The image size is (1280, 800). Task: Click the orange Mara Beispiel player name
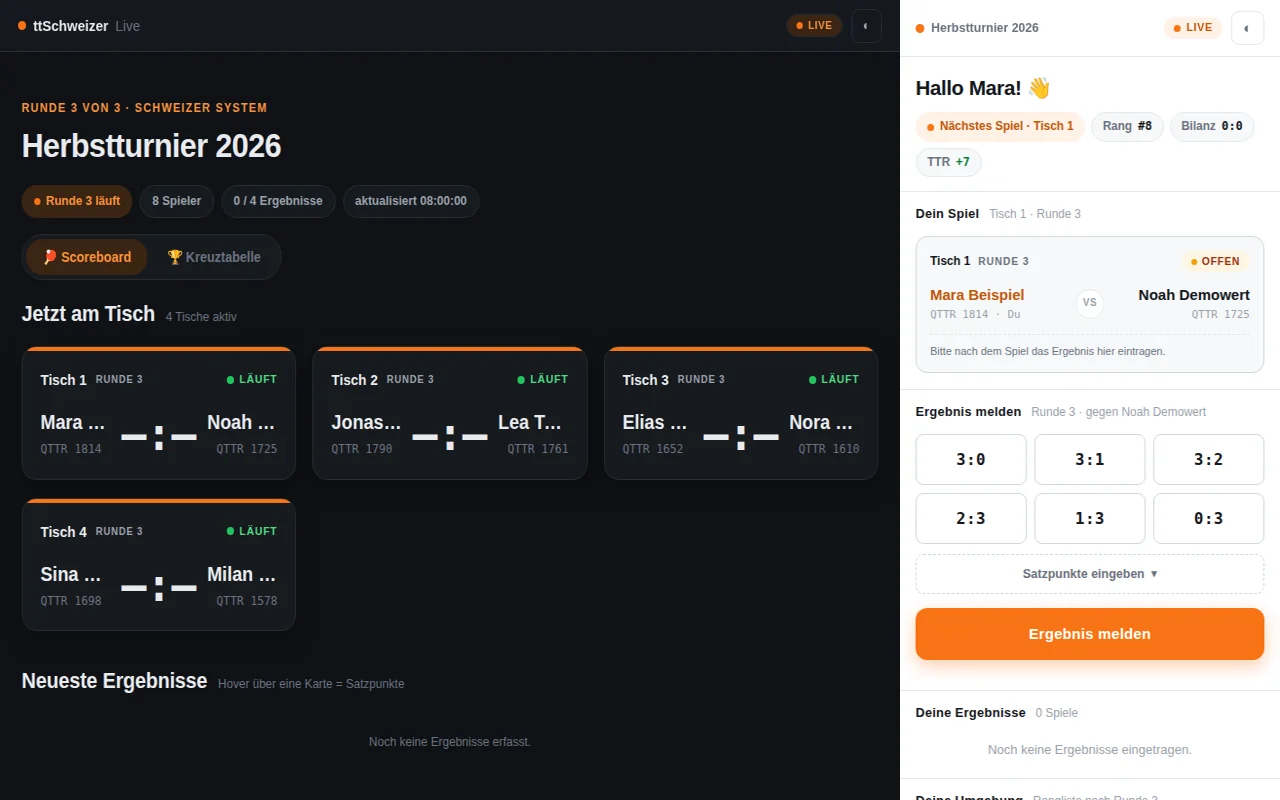(x=977, y=295)
